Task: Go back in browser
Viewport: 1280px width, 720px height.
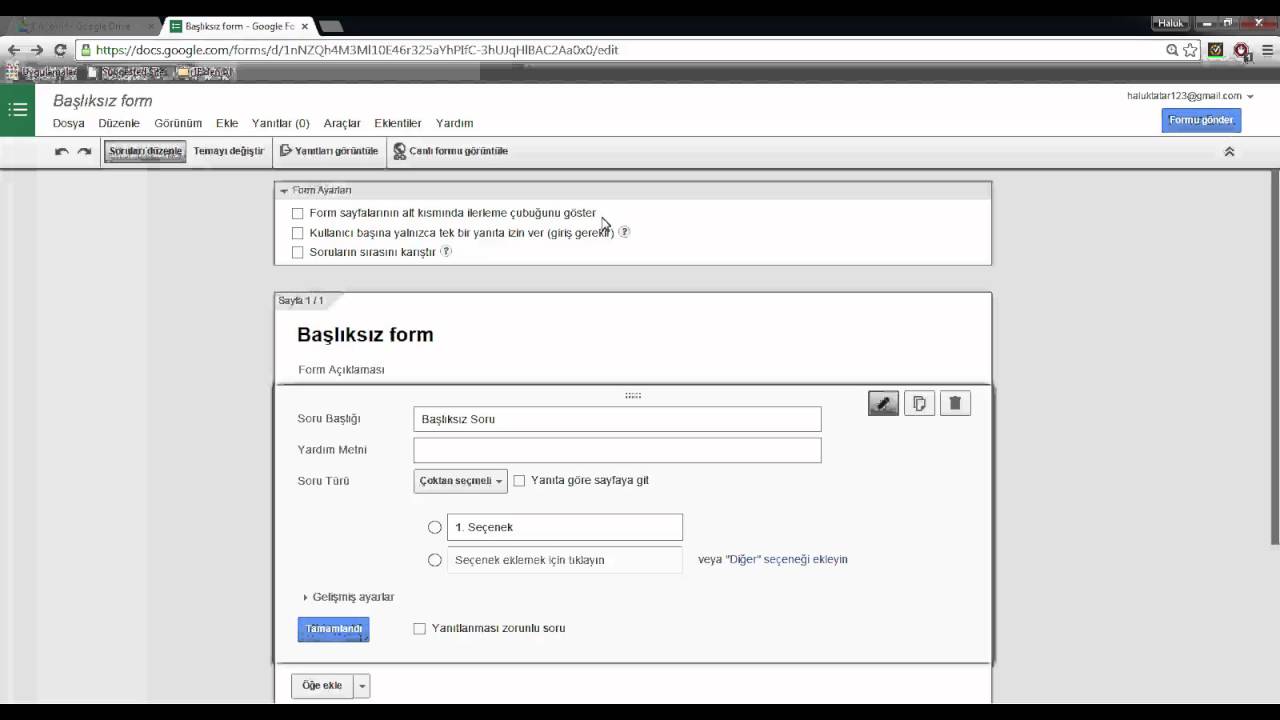Action: (14, 49)
